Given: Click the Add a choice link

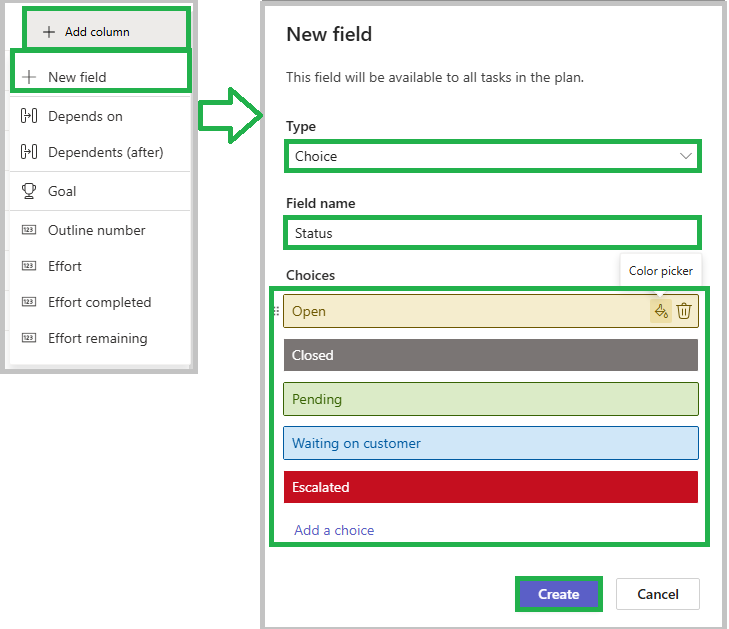Looking at the screenshot, I should point(334,530).
